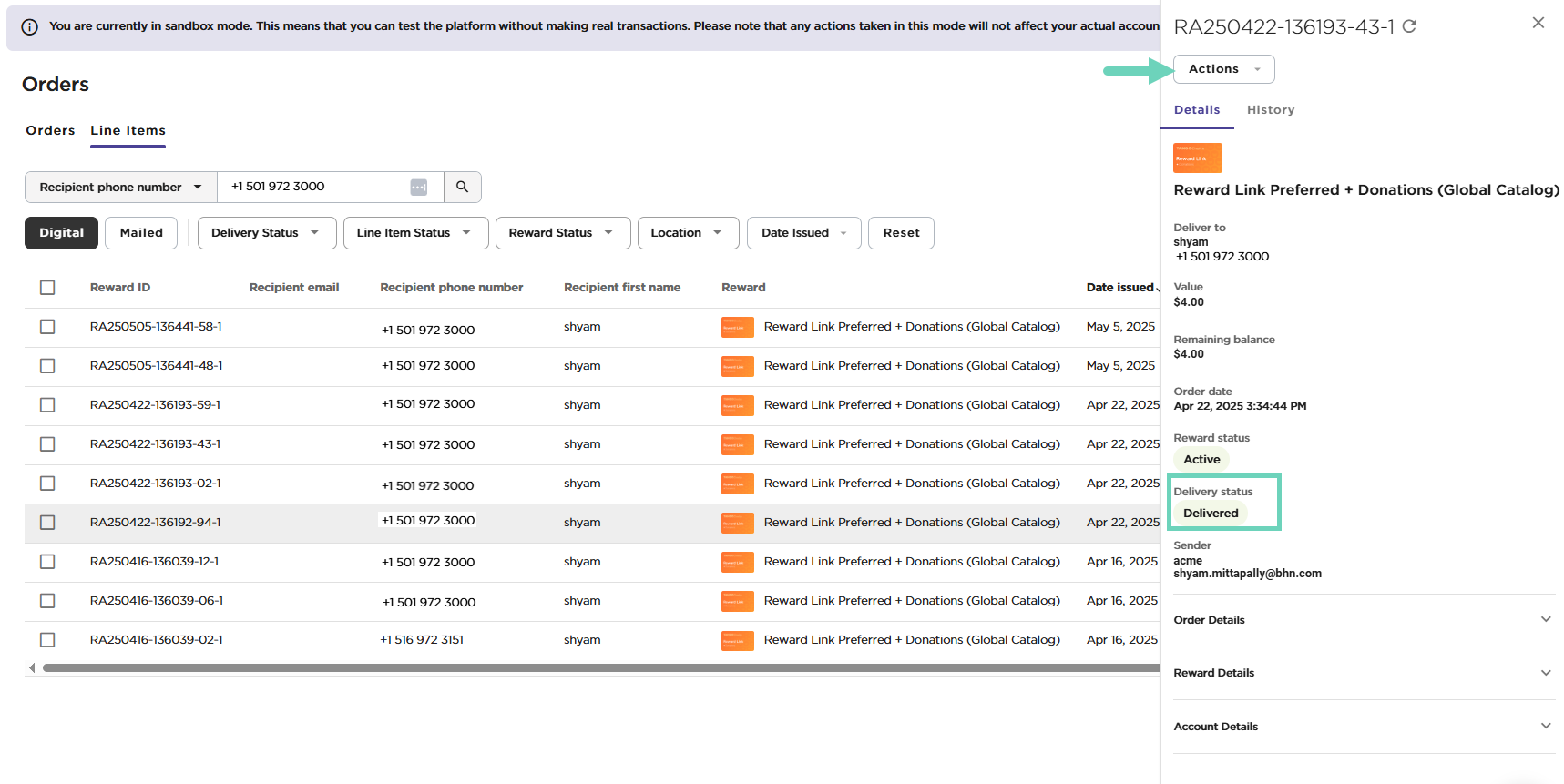Click the options icon inside phone search field

click(418, 187)
